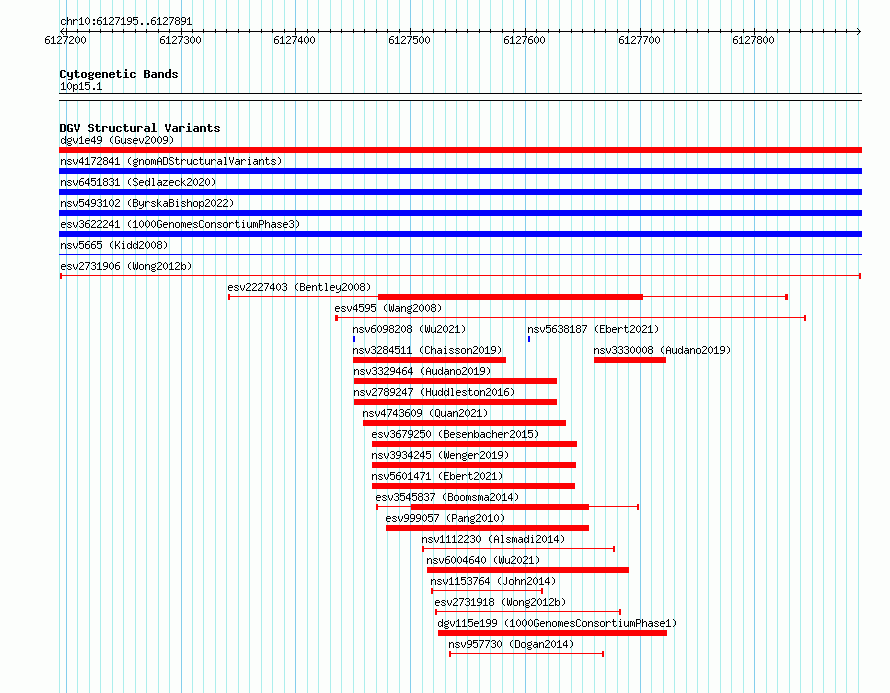Click the 10p15.1 band label
Image resolution: width=890 pixels, height=693 pixels.
[81, 86]
